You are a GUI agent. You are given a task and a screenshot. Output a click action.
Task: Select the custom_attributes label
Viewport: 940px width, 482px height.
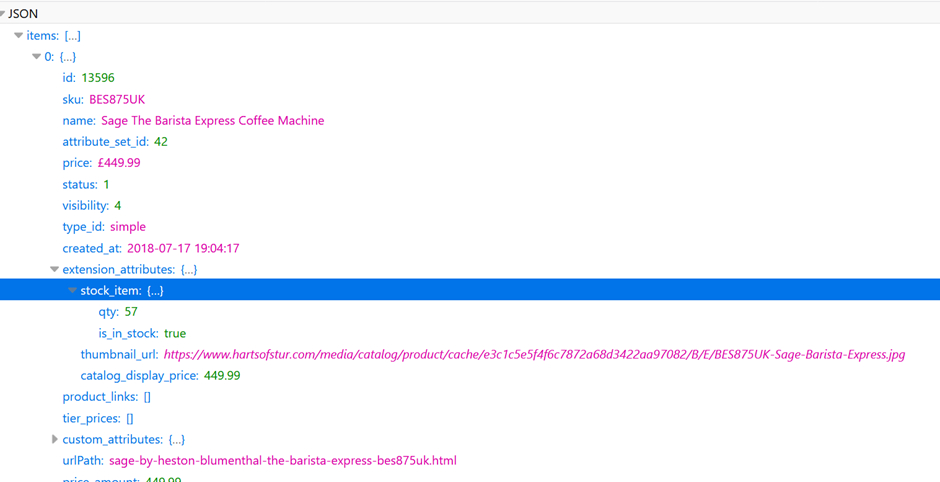click(113, 440)
